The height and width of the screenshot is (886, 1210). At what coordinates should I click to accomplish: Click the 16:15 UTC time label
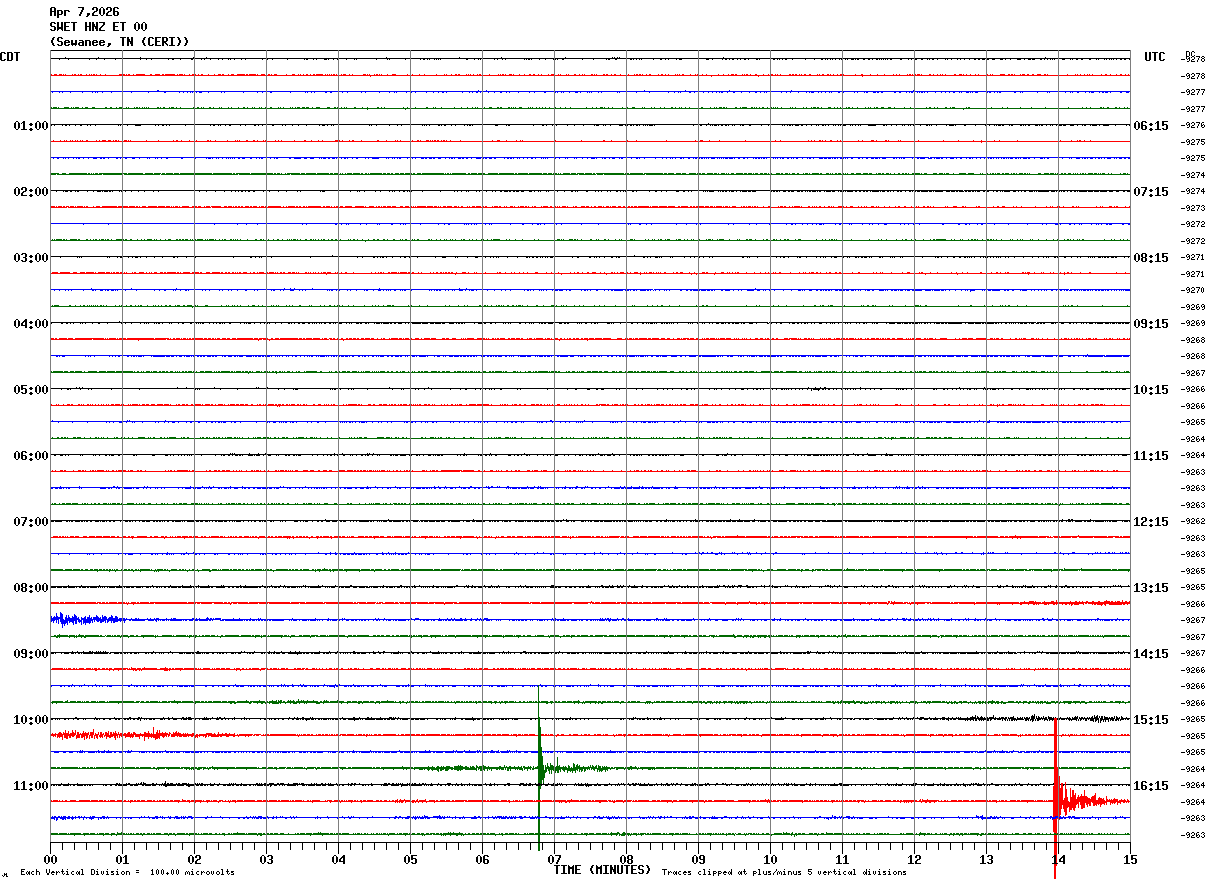tap(1151, 786)
